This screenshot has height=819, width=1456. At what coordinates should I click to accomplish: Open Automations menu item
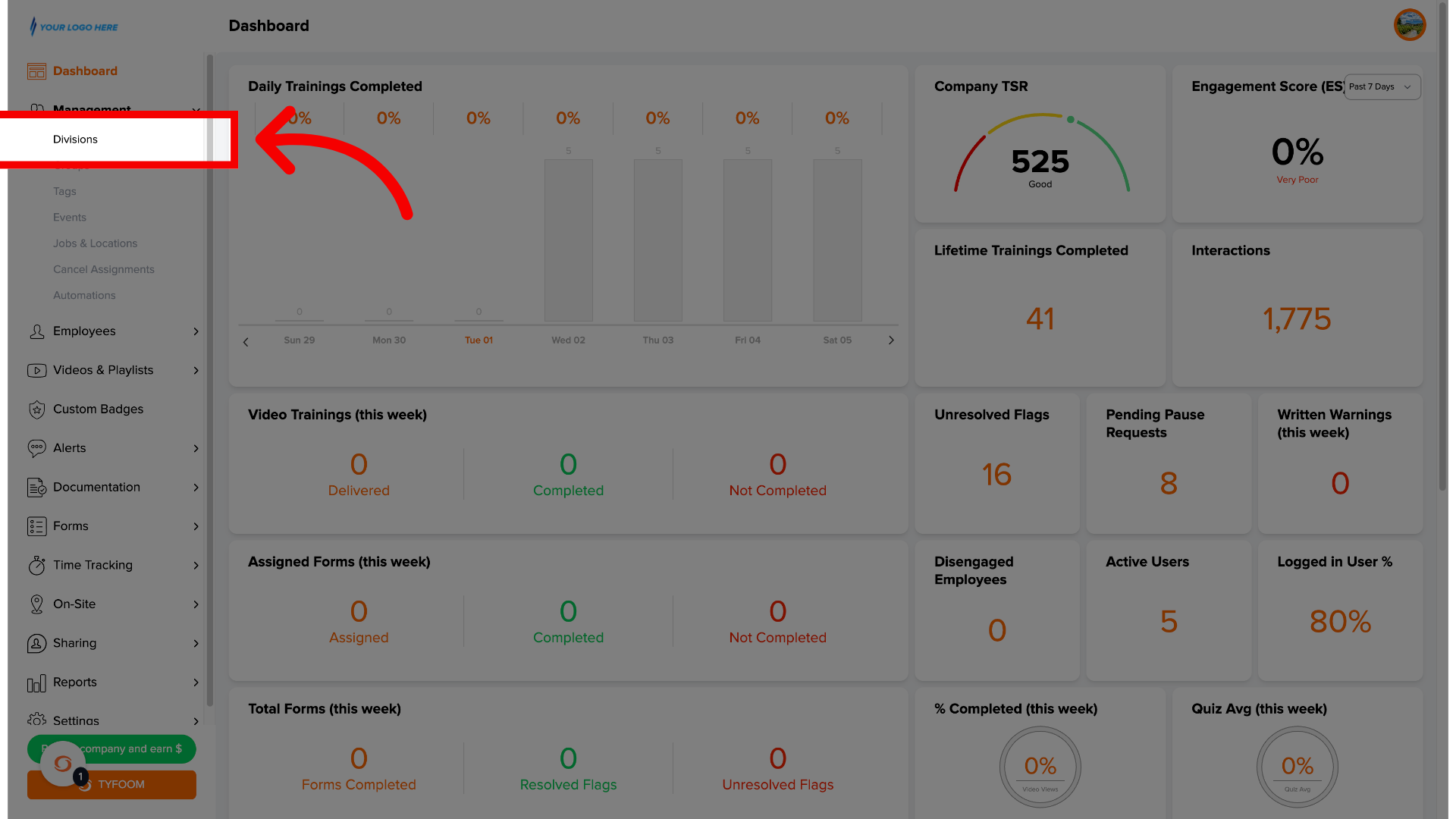tap(84, 296)
